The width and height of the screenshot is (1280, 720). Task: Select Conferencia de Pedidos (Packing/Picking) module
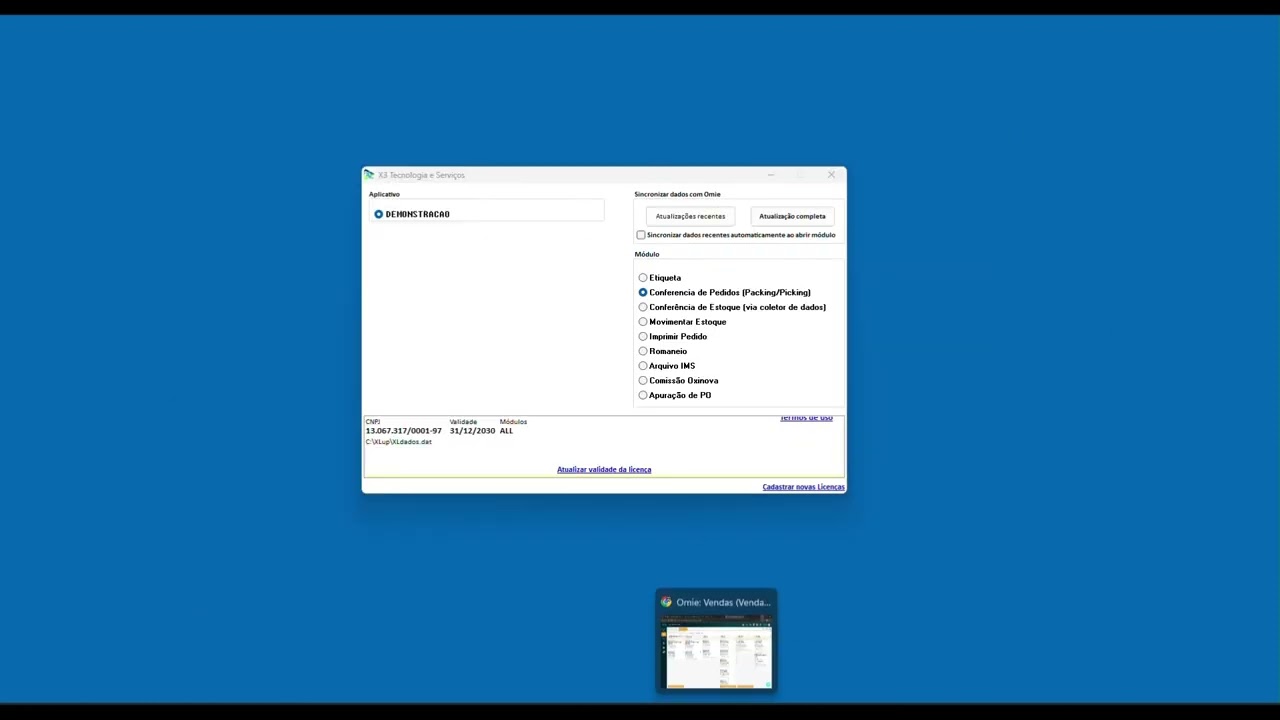pyautogui.click(x=643, y=293)
